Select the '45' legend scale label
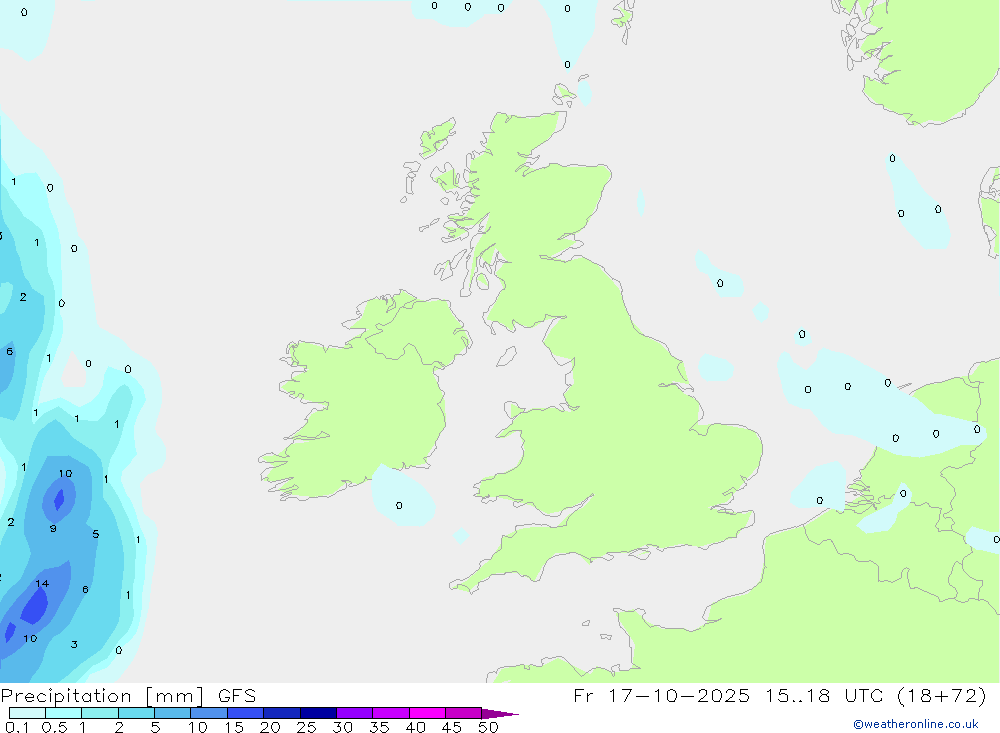1000x733 pixels. 452,727
